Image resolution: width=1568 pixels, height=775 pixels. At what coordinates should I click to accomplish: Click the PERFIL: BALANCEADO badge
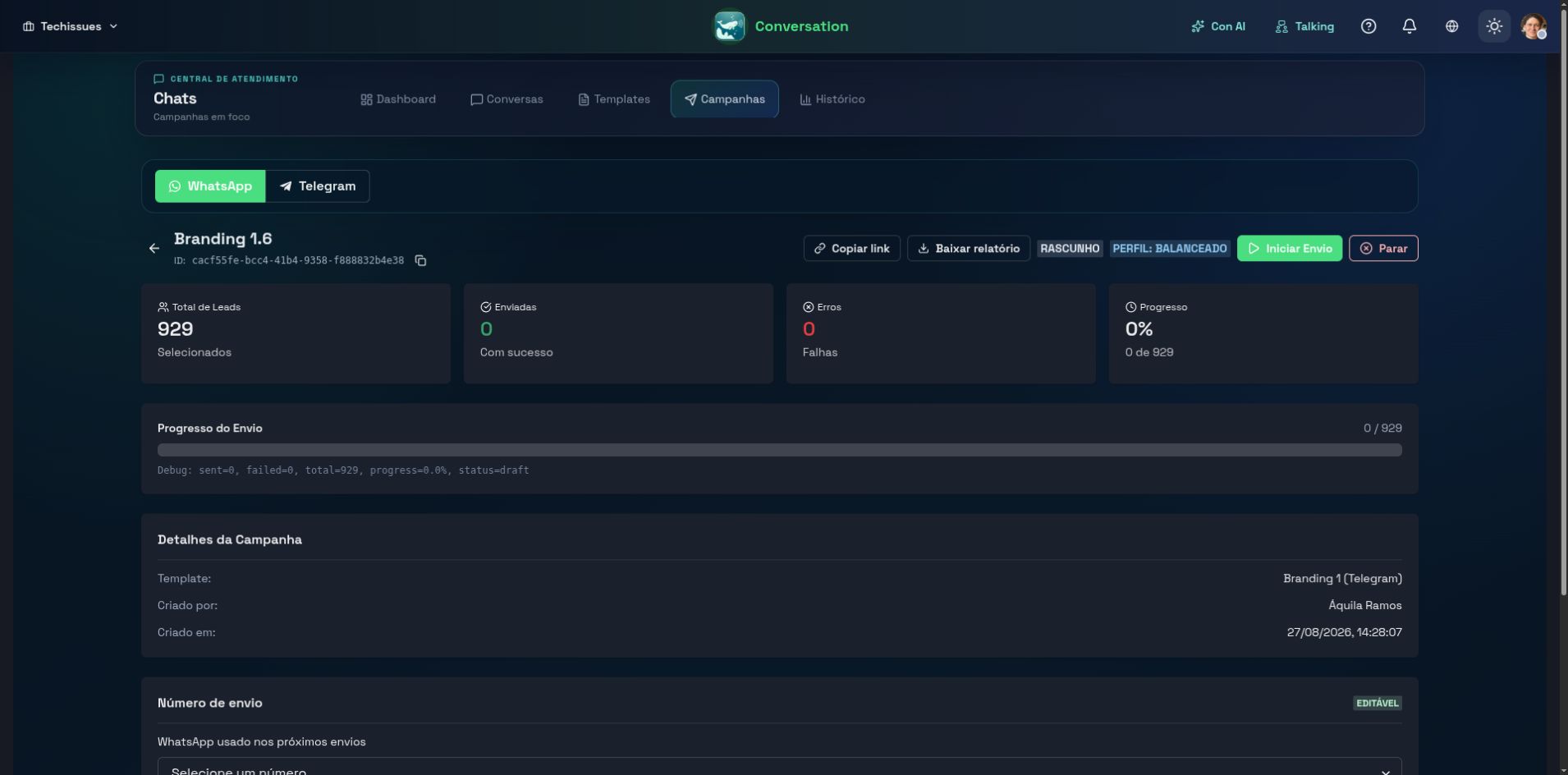pos(1170,248)
